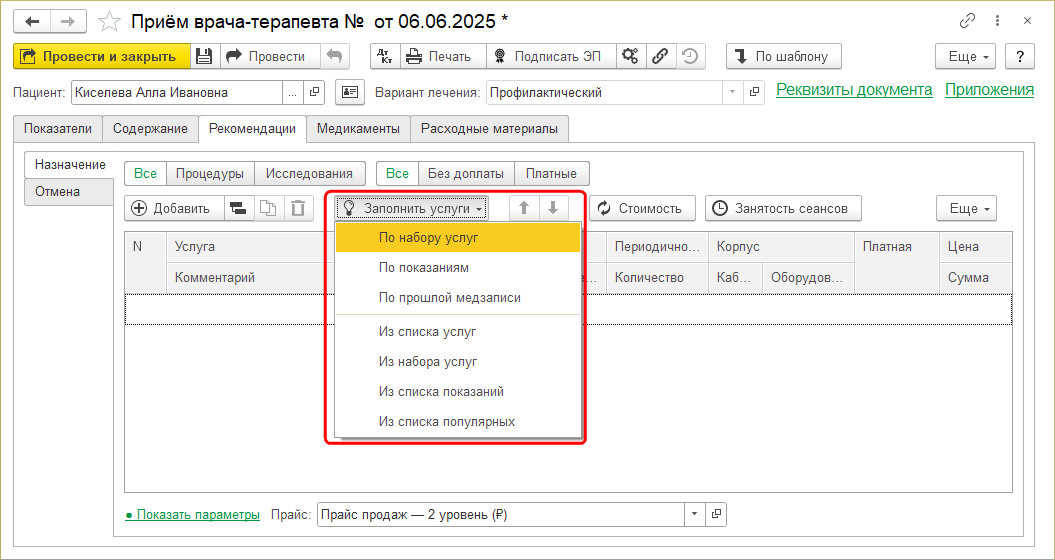Select По показаниям menu item
Screen dimensions: 1055x560
(x=458, y=267)
